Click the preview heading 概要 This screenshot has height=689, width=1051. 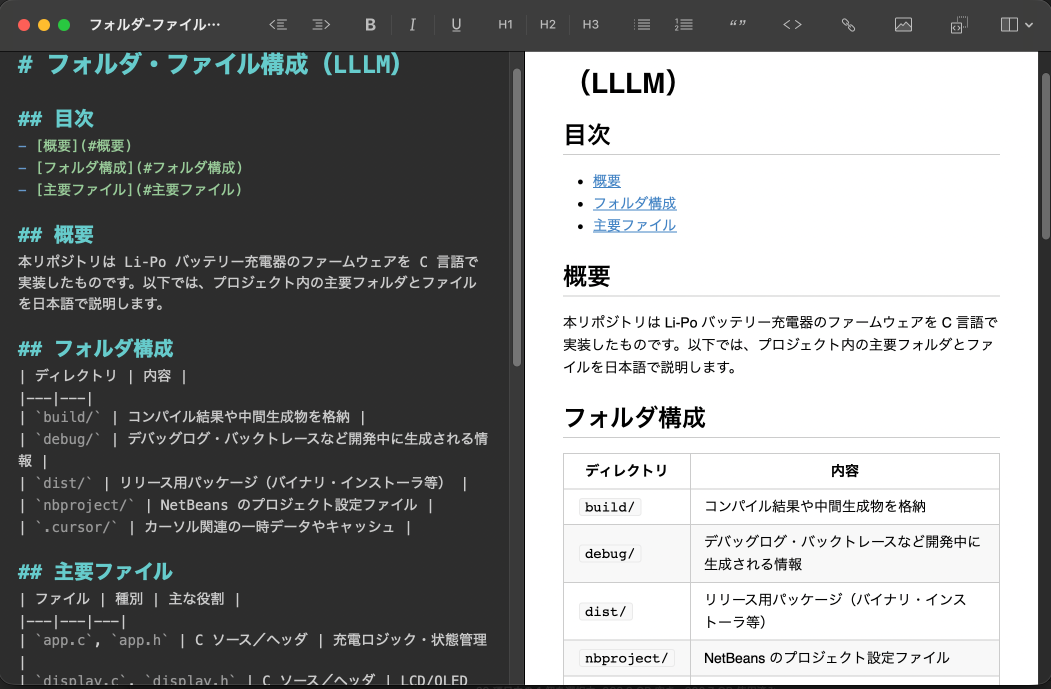(587, 276)
